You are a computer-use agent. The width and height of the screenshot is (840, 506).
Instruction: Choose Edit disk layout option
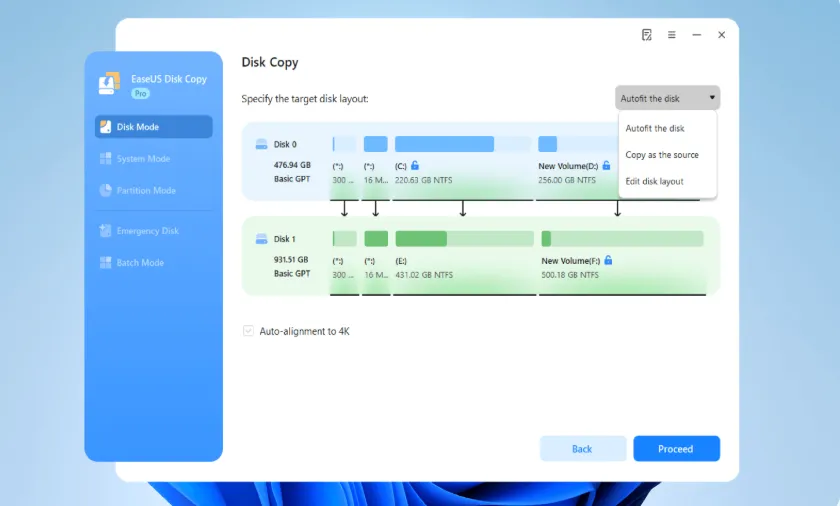tap(668, 182)
